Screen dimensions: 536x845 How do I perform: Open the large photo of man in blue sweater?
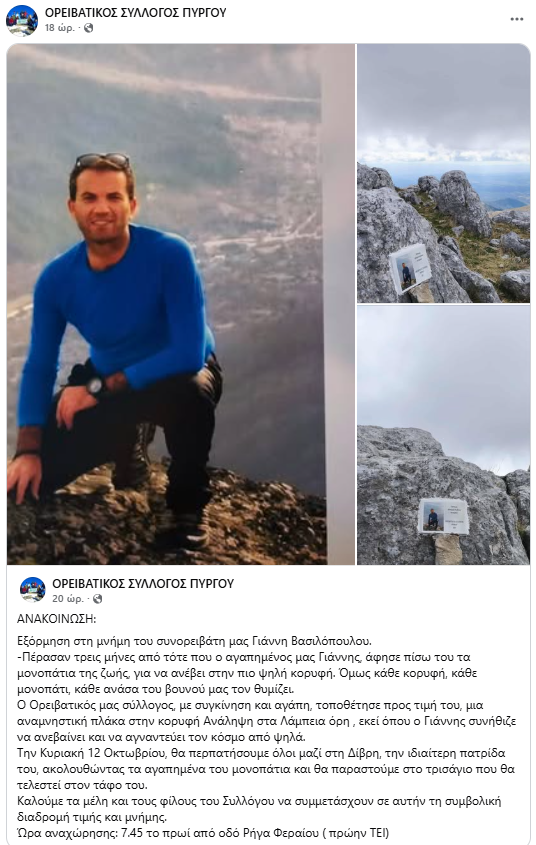coord(180,304)
